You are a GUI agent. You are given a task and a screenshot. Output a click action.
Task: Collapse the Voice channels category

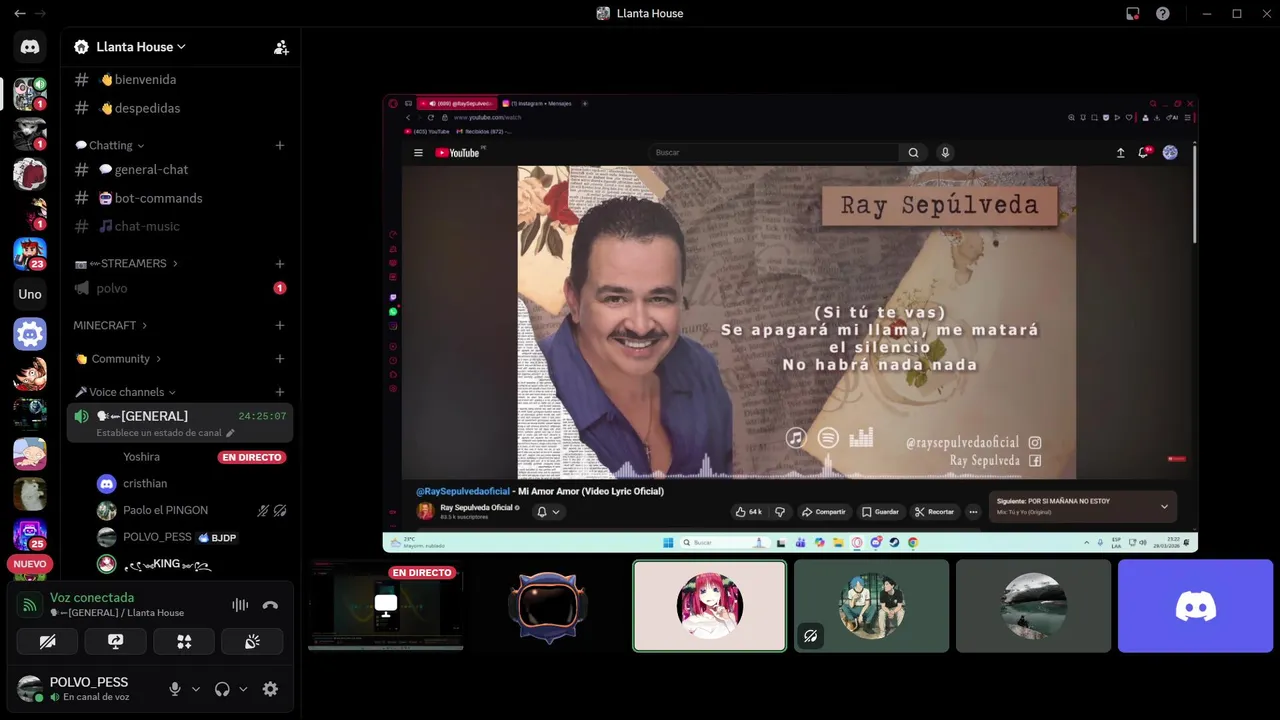125,392
